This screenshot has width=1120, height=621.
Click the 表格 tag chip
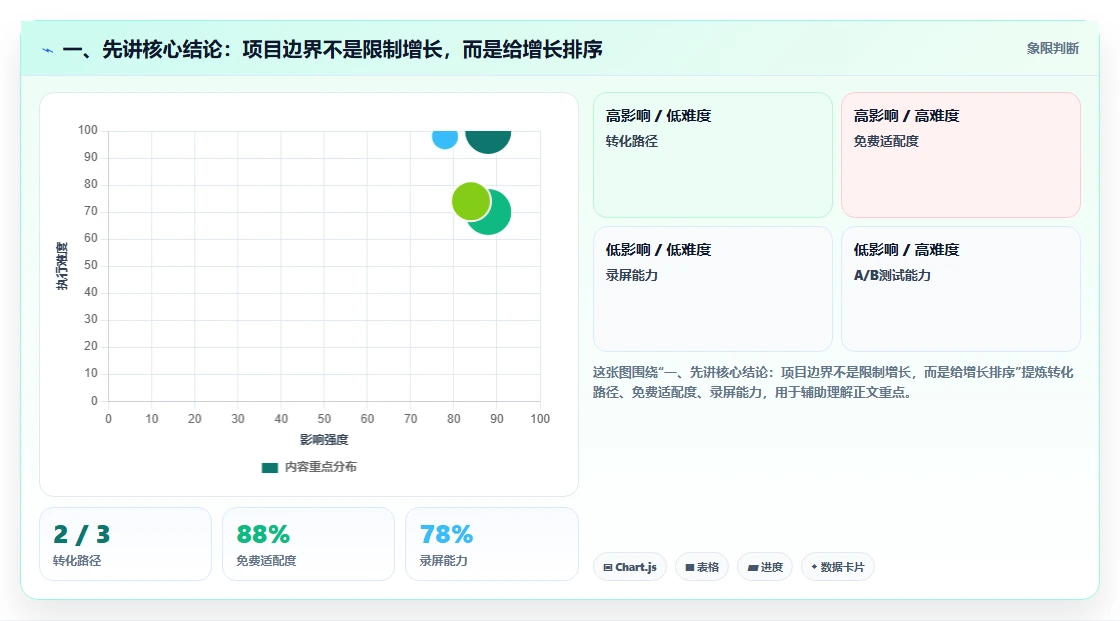(x=702, y=567)
